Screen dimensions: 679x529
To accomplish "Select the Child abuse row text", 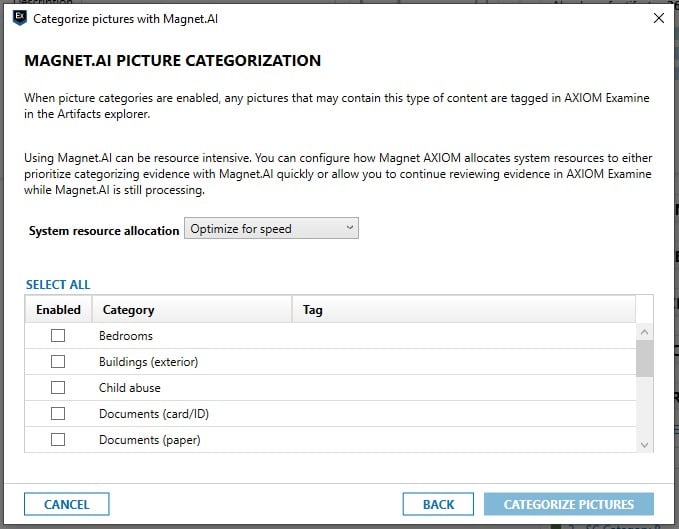I will pos(129,388).
